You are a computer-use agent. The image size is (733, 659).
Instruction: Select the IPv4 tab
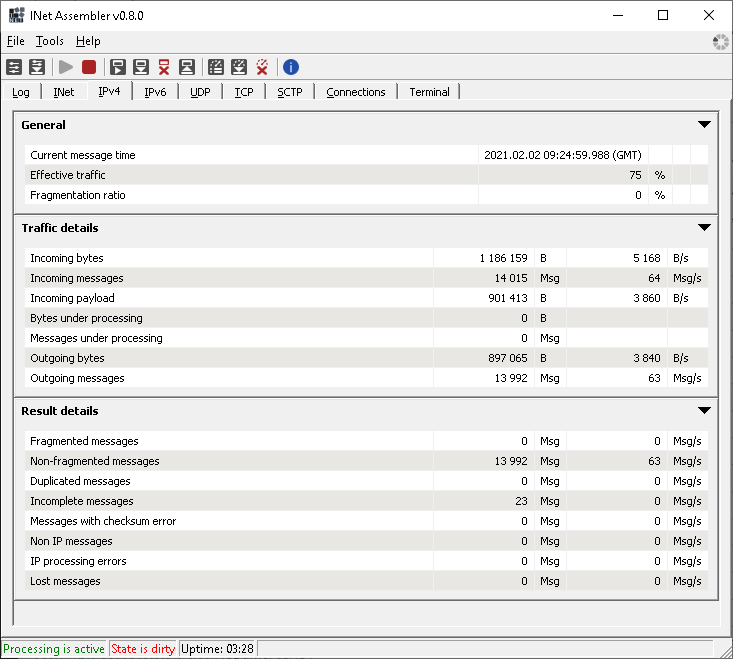coord(109,91)
